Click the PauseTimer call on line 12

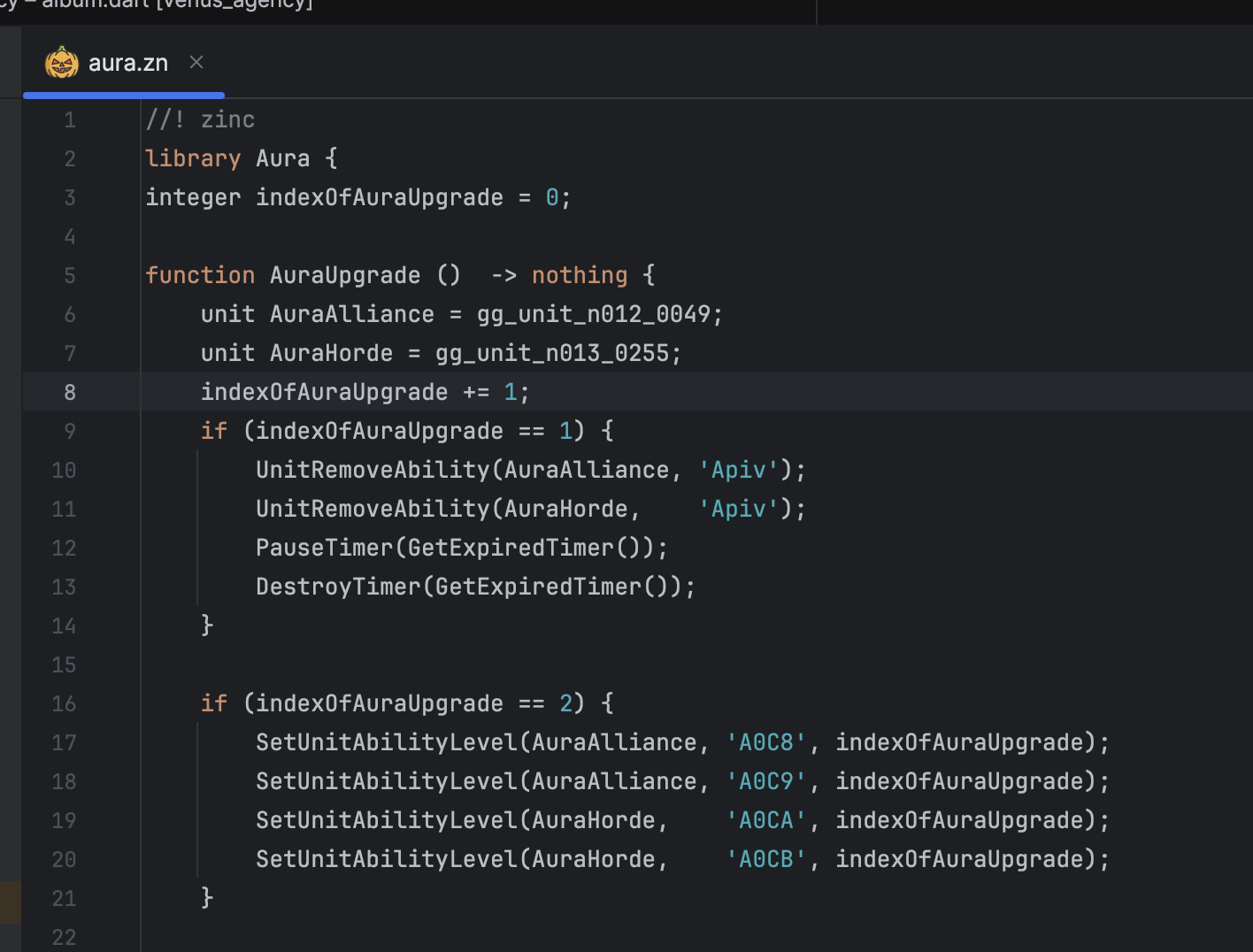pos(324,548)
